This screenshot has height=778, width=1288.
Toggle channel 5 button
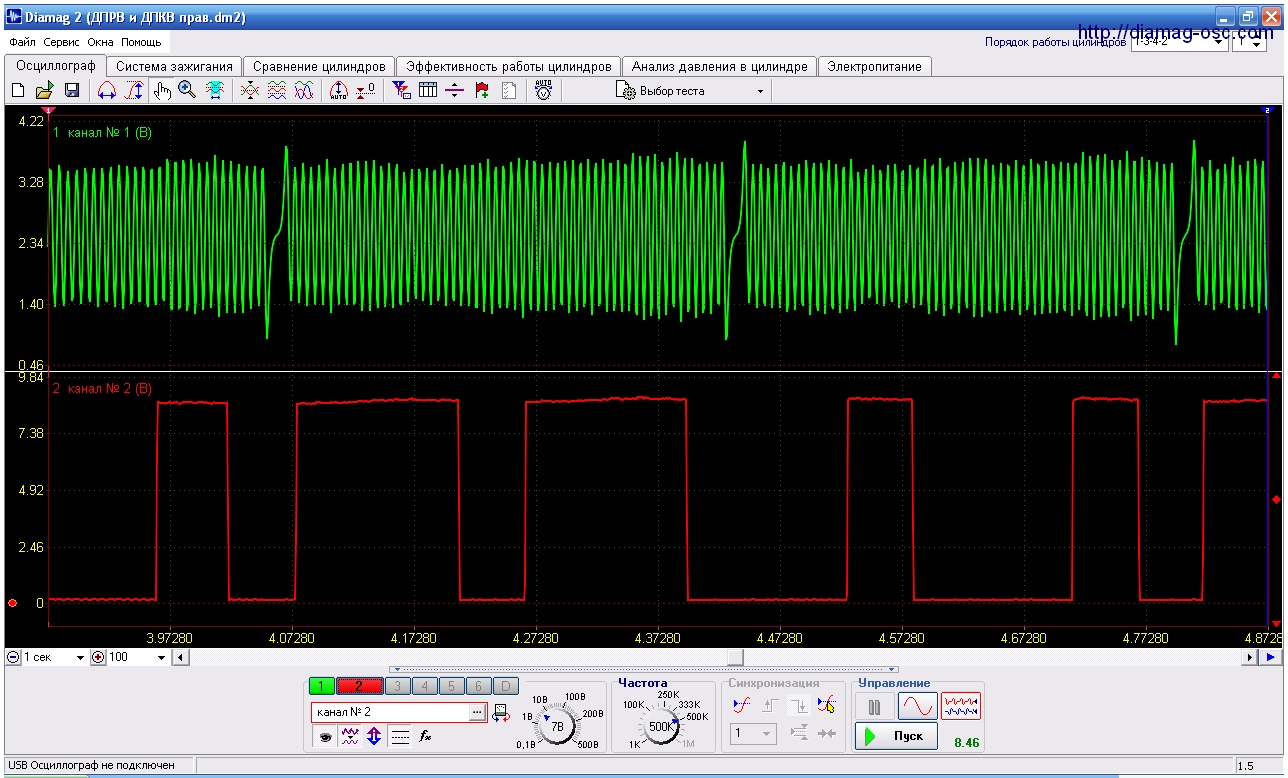tap(451, 686)
